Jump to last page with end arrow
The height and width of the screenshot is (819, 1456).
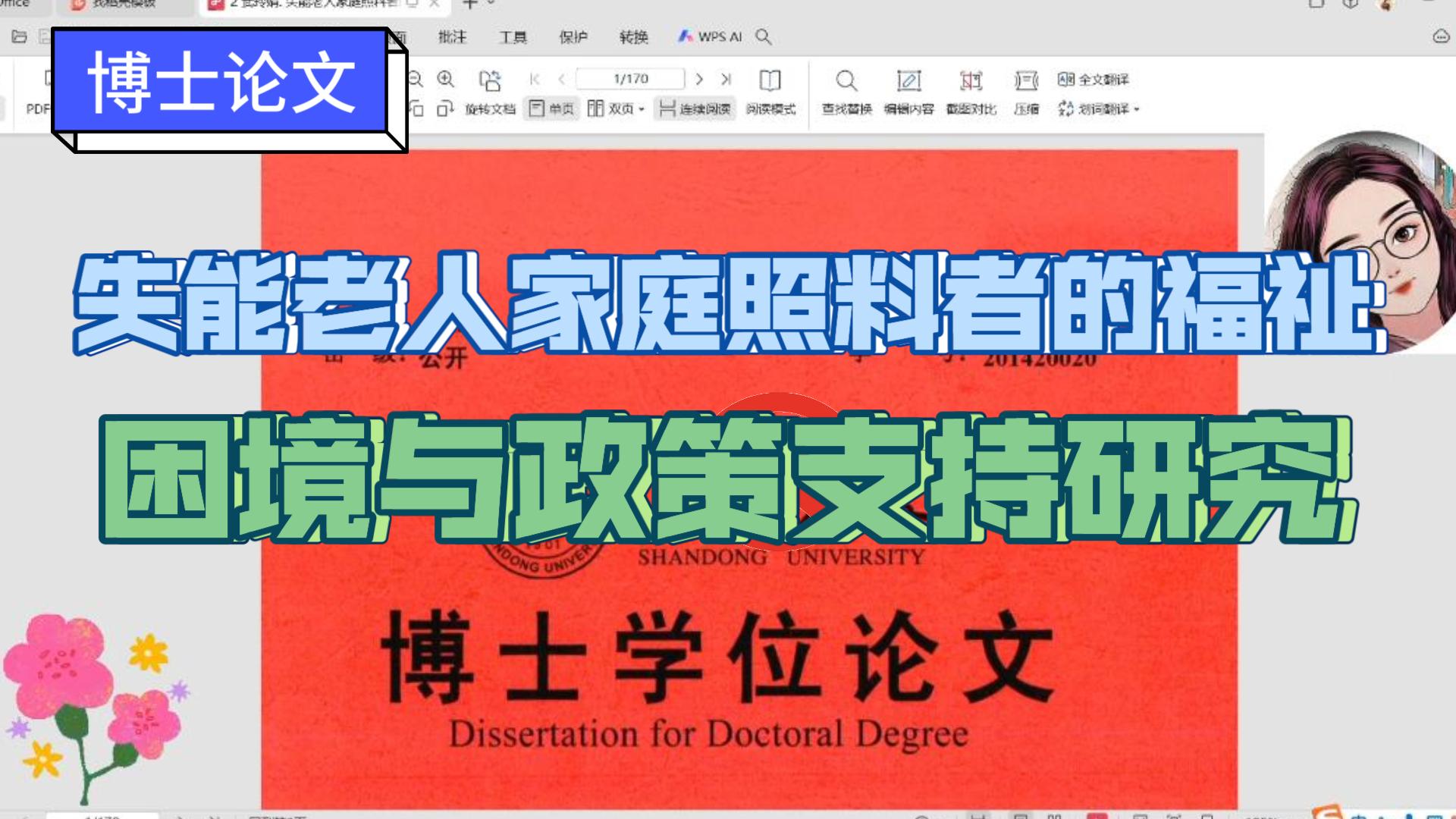point(726,79)
